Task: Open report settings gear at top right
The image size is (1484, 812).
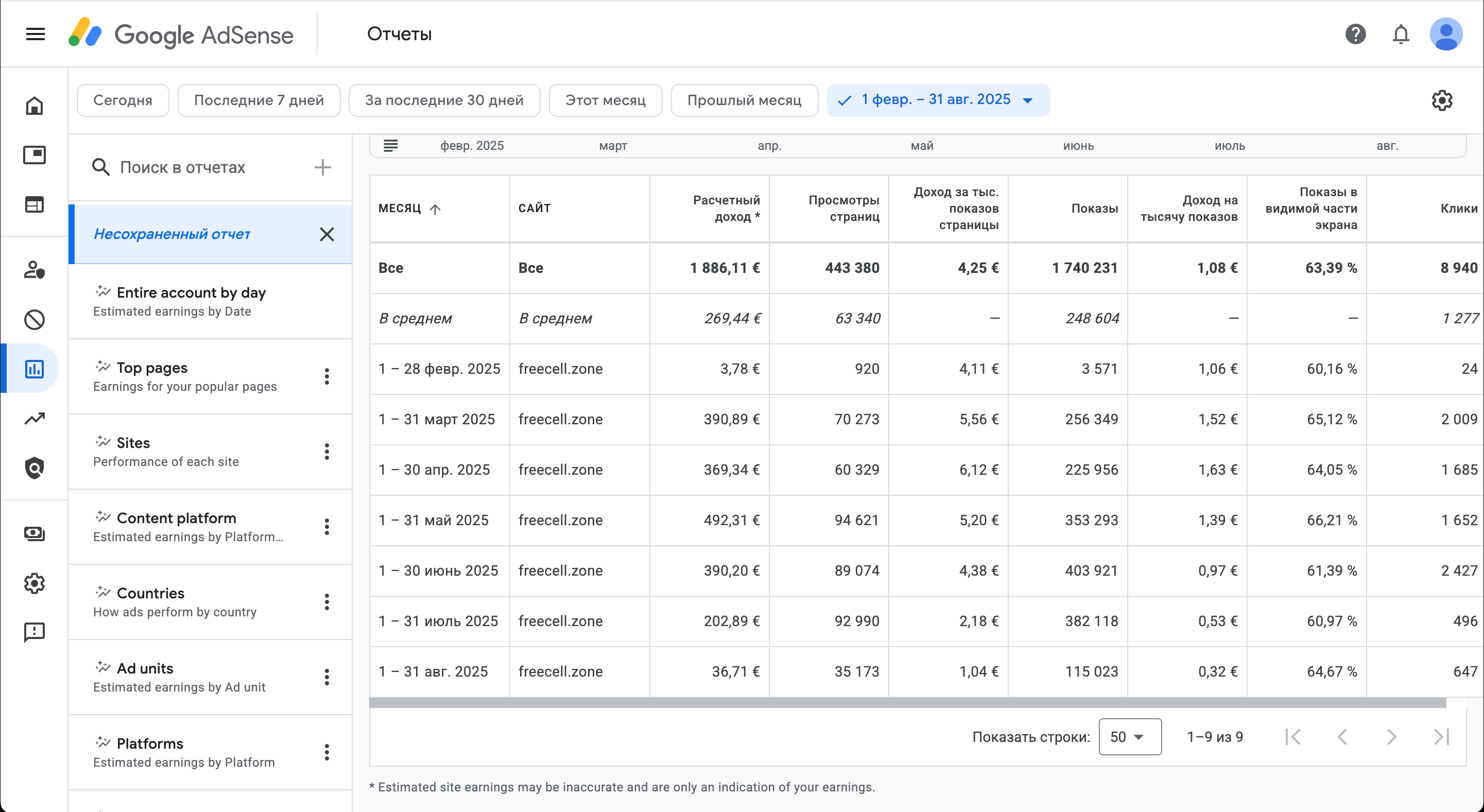Action: [x=1441, y=100]
